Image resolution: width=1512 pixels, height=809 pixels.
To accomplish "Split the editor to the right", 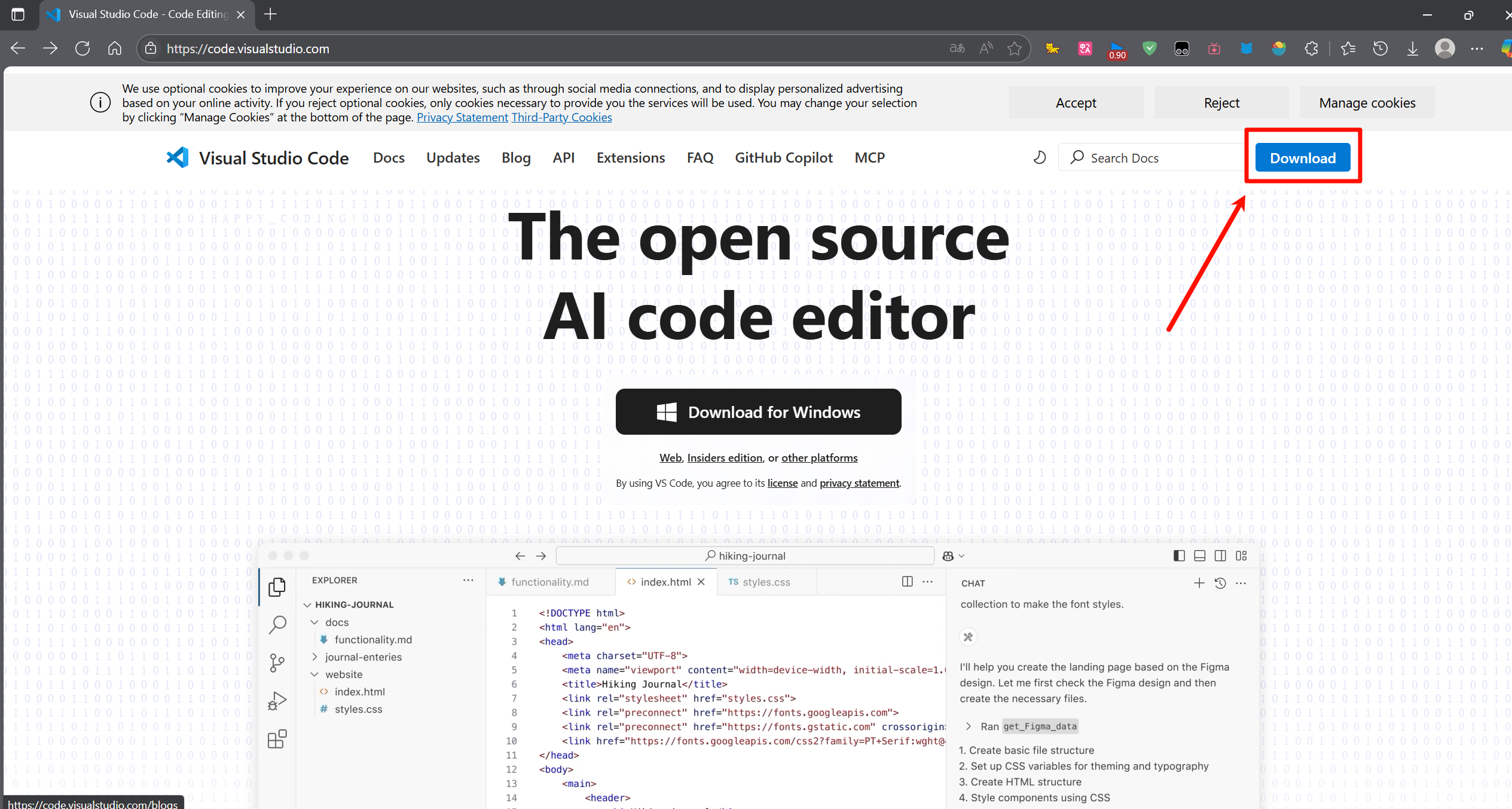I will tap(907, 582).
